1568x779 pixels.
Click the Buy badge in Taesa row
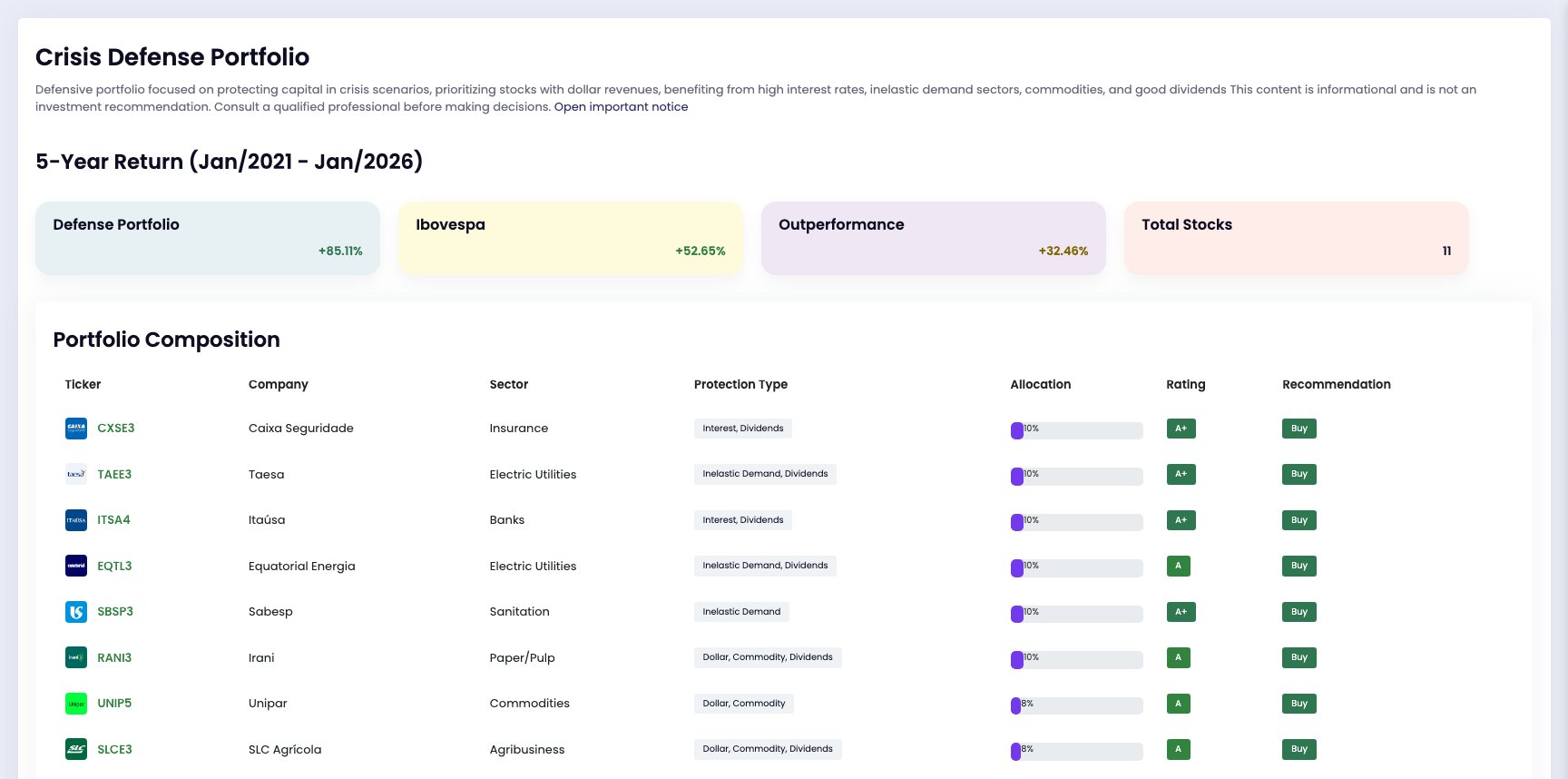point(1299,474)
